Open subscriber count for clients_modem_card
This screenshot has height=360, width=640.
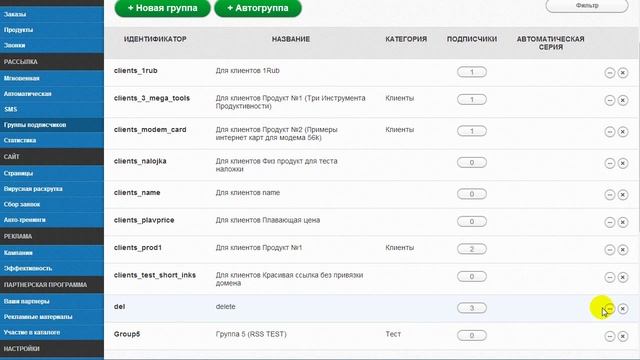pyautogui.click(x=472, y=131)
